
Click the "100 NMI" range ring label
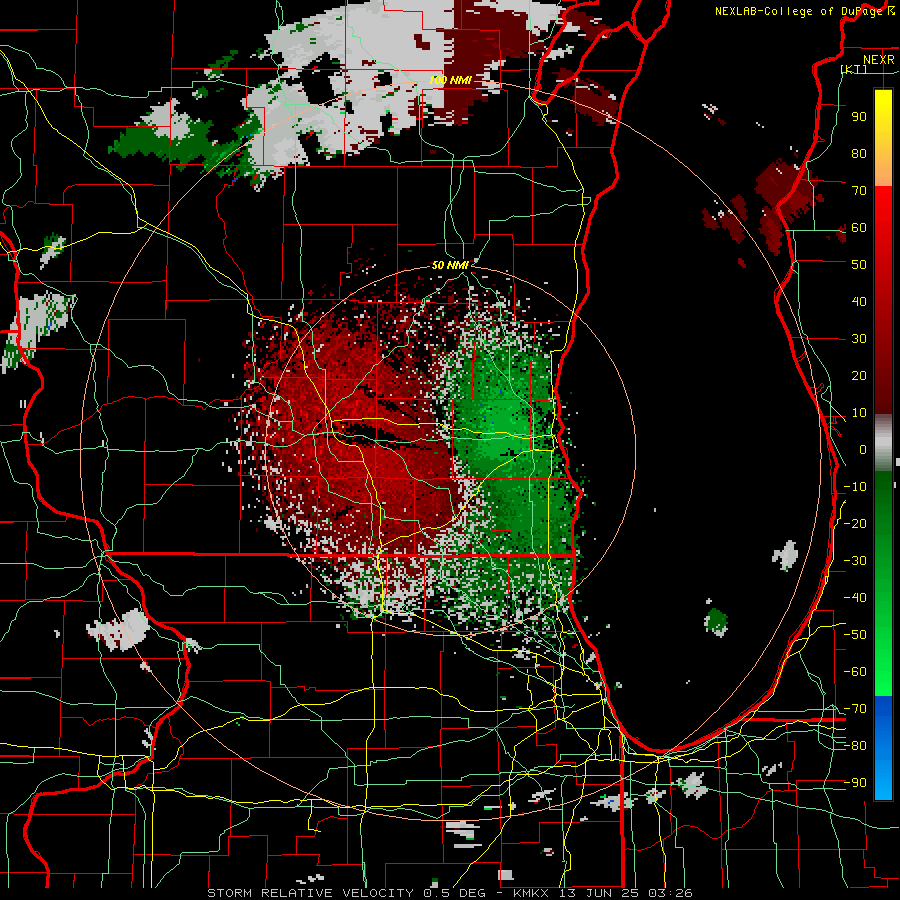click(x=451, y=80)
